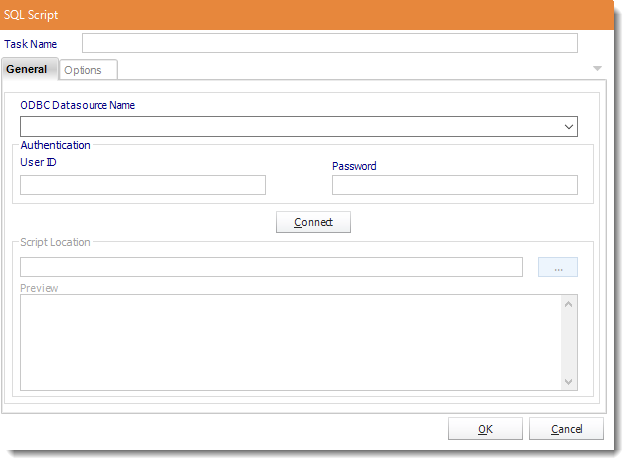Browse for script with the ellipsis button
This screenshot has height=465, width=629.
(558, 267)
